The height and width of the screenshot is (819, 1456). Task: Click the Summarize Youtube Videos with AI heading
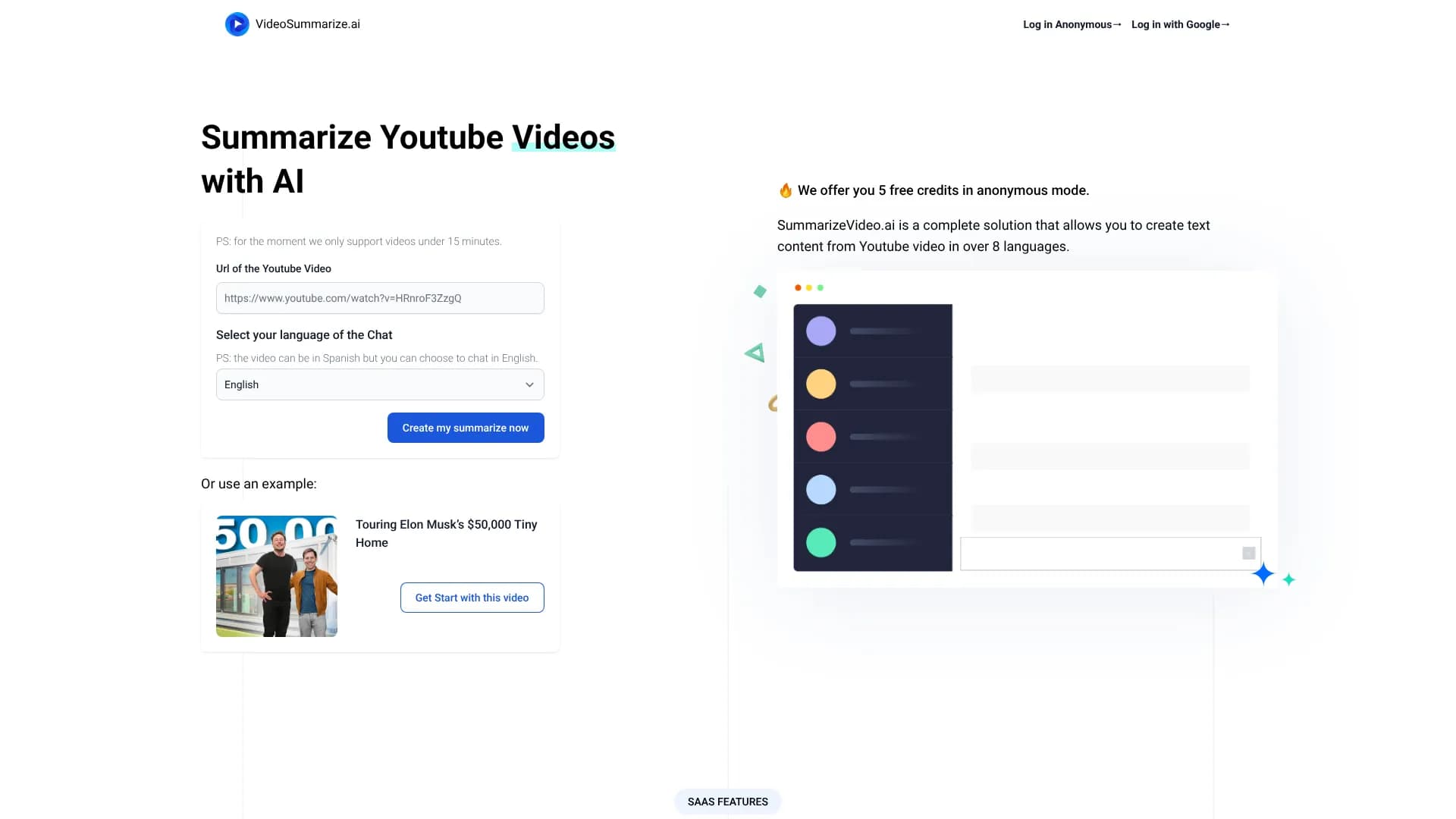point(408,159)
